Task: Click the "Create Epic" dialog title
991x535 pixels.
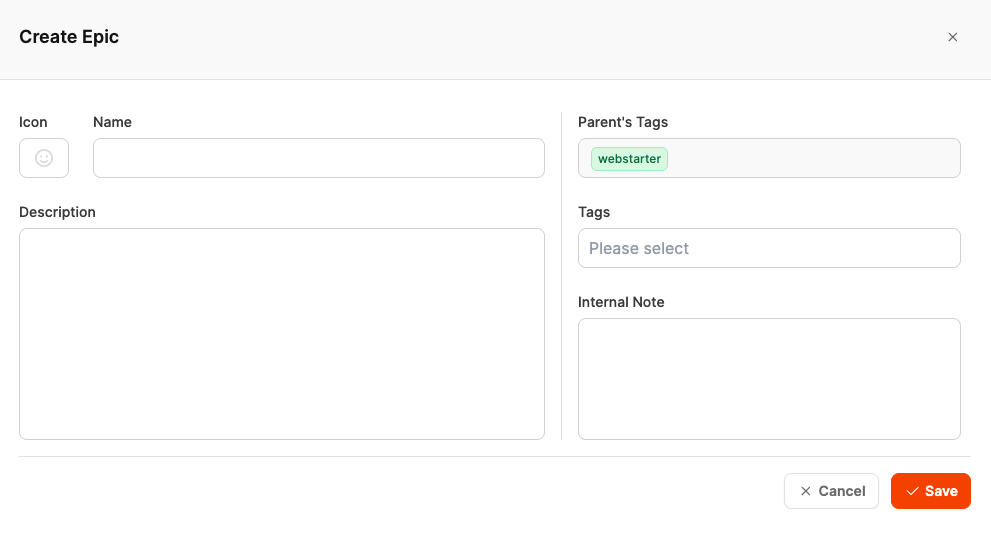Action: (x=69, y=37)
